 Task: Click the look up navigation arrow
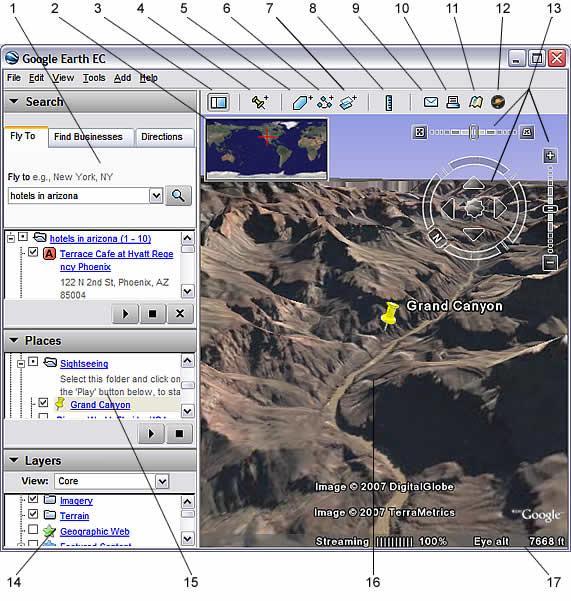474,183
